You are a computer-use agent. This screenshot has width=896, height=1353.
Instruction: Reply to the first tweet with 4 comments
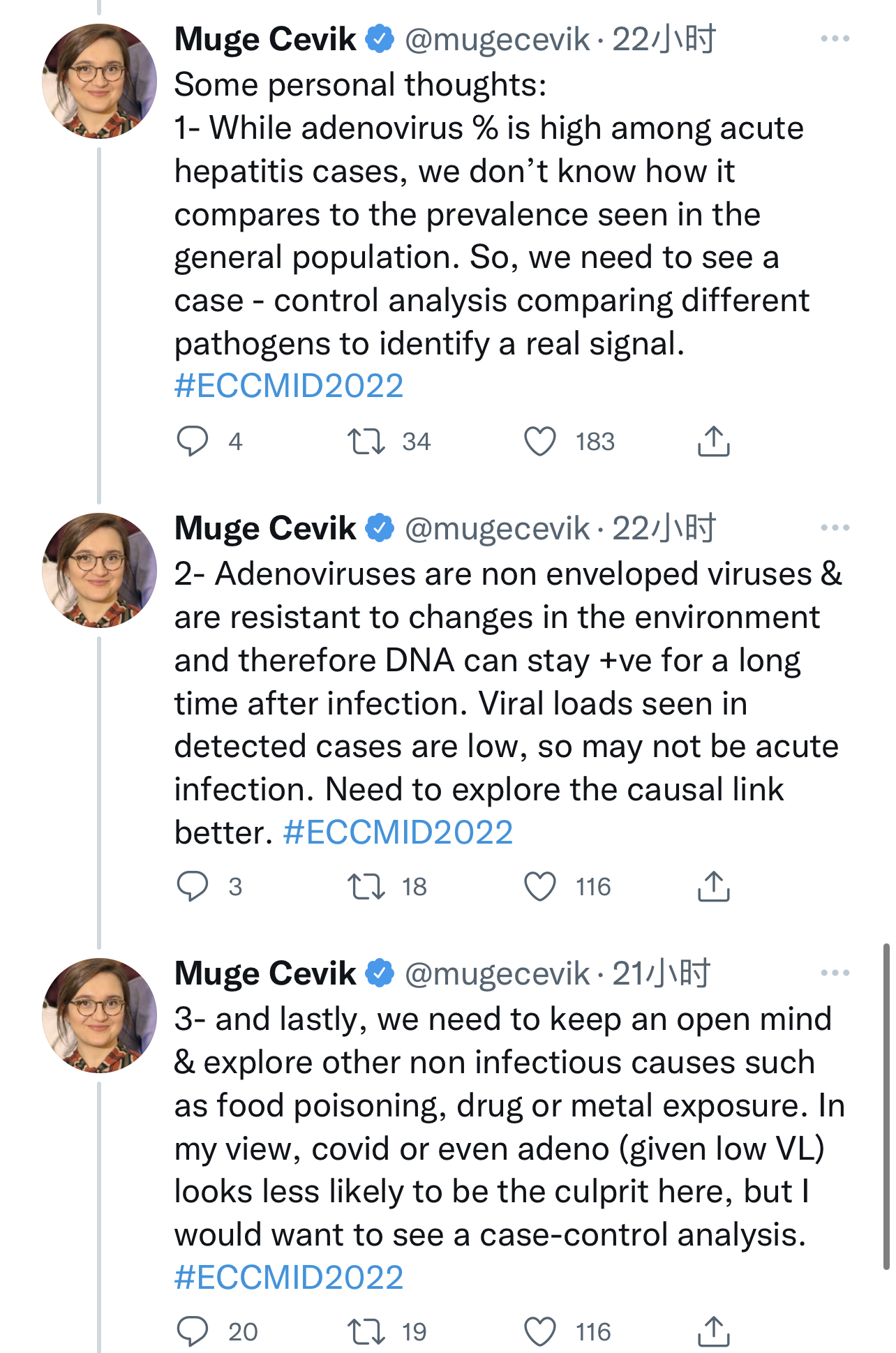point(193,441)
